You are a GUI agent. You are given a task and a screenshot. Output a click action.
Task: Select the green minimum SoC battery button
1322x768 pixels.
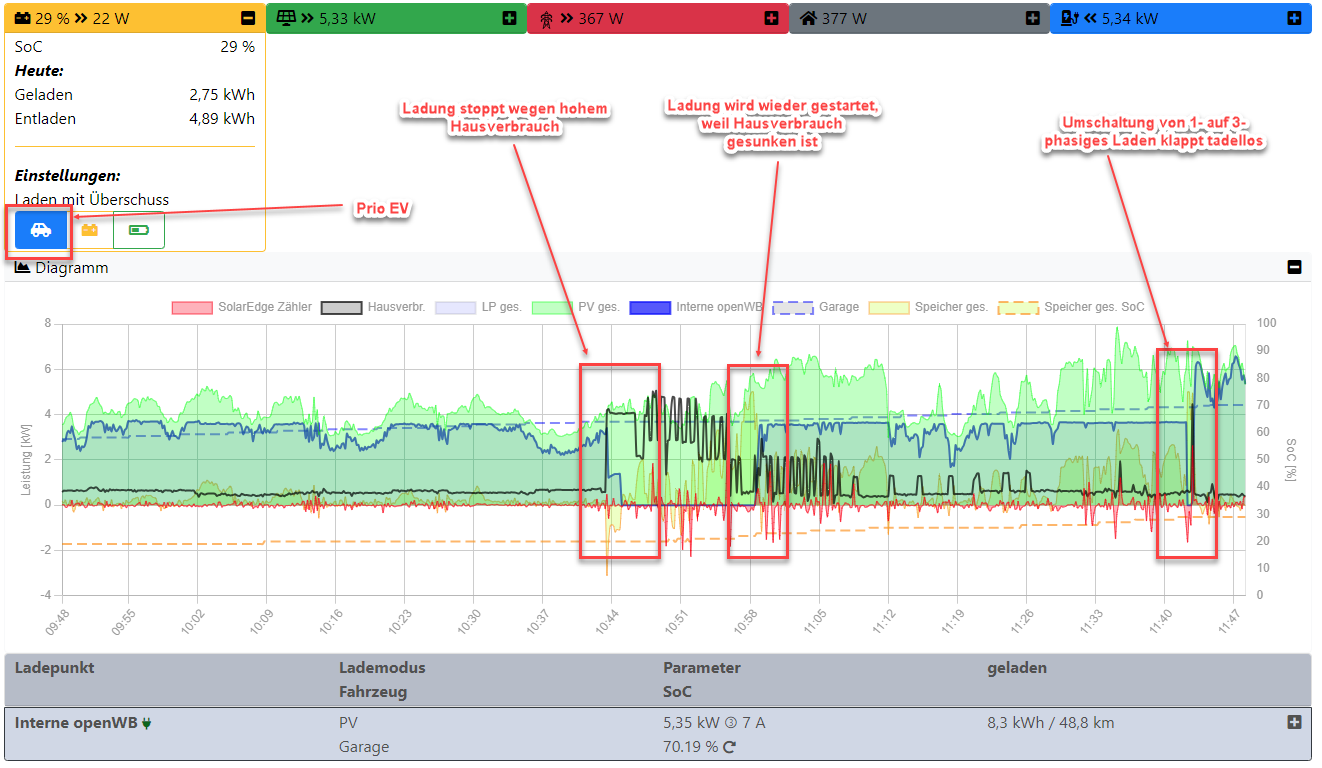(138, 230)
